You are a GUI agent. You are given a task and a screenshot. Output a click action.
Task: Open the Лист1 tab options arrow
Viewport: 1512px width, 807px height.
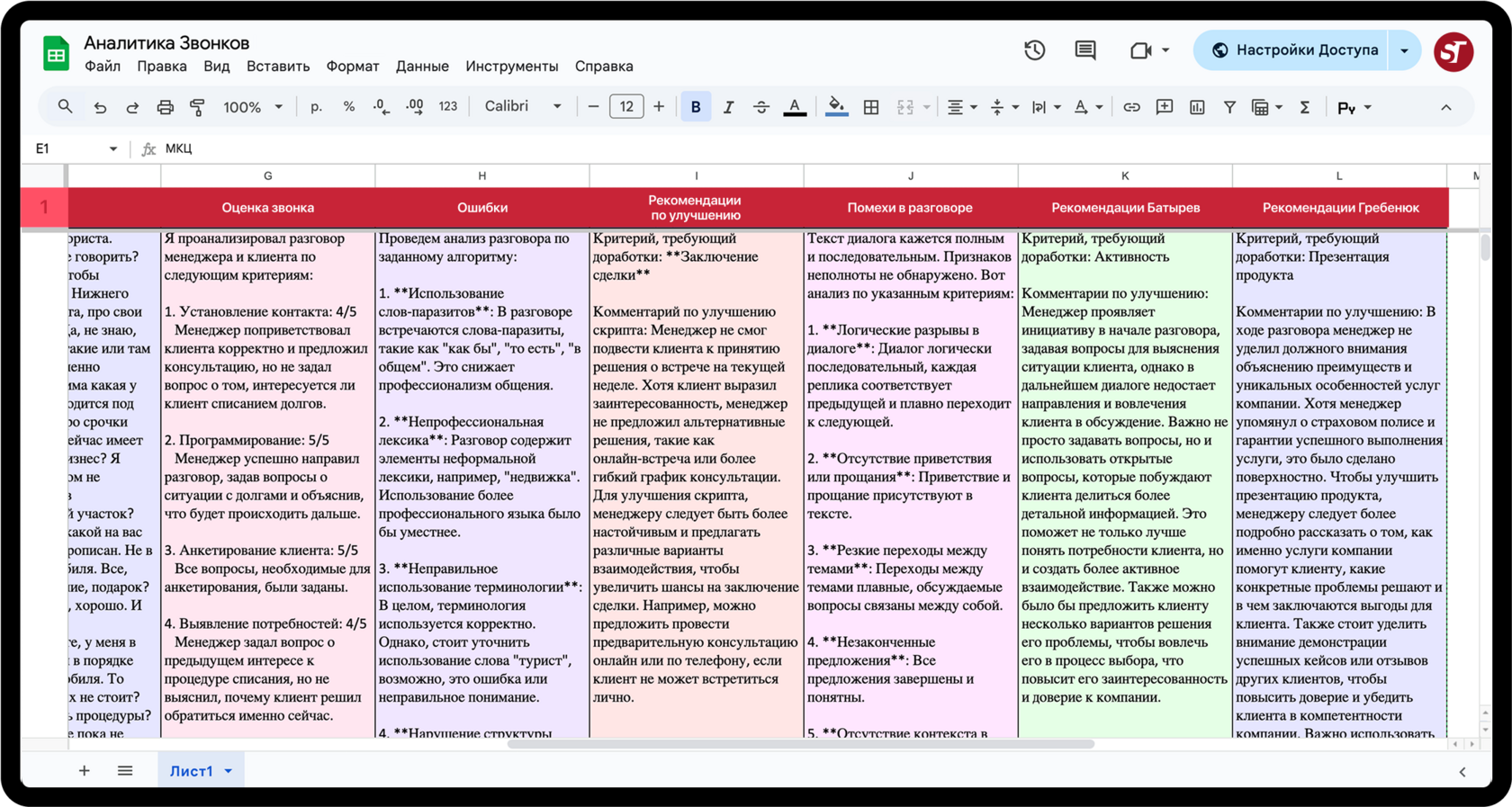coord(229,771)
